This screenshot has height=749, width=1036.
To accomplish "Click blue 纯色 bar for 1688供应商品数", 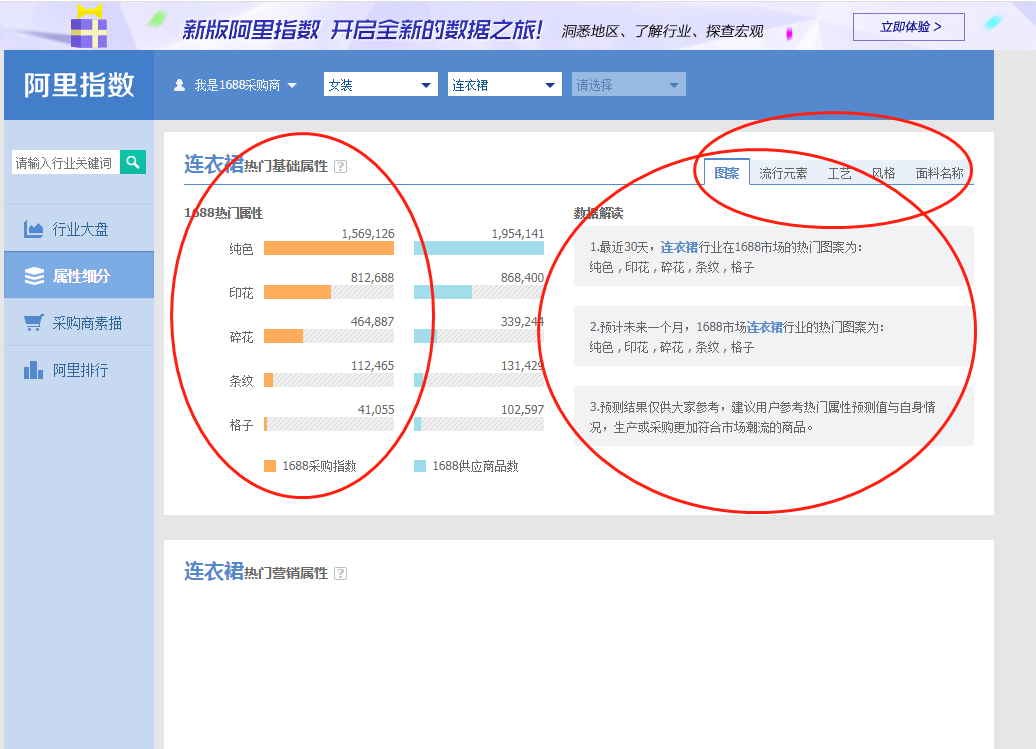I will tap(479, 248).
